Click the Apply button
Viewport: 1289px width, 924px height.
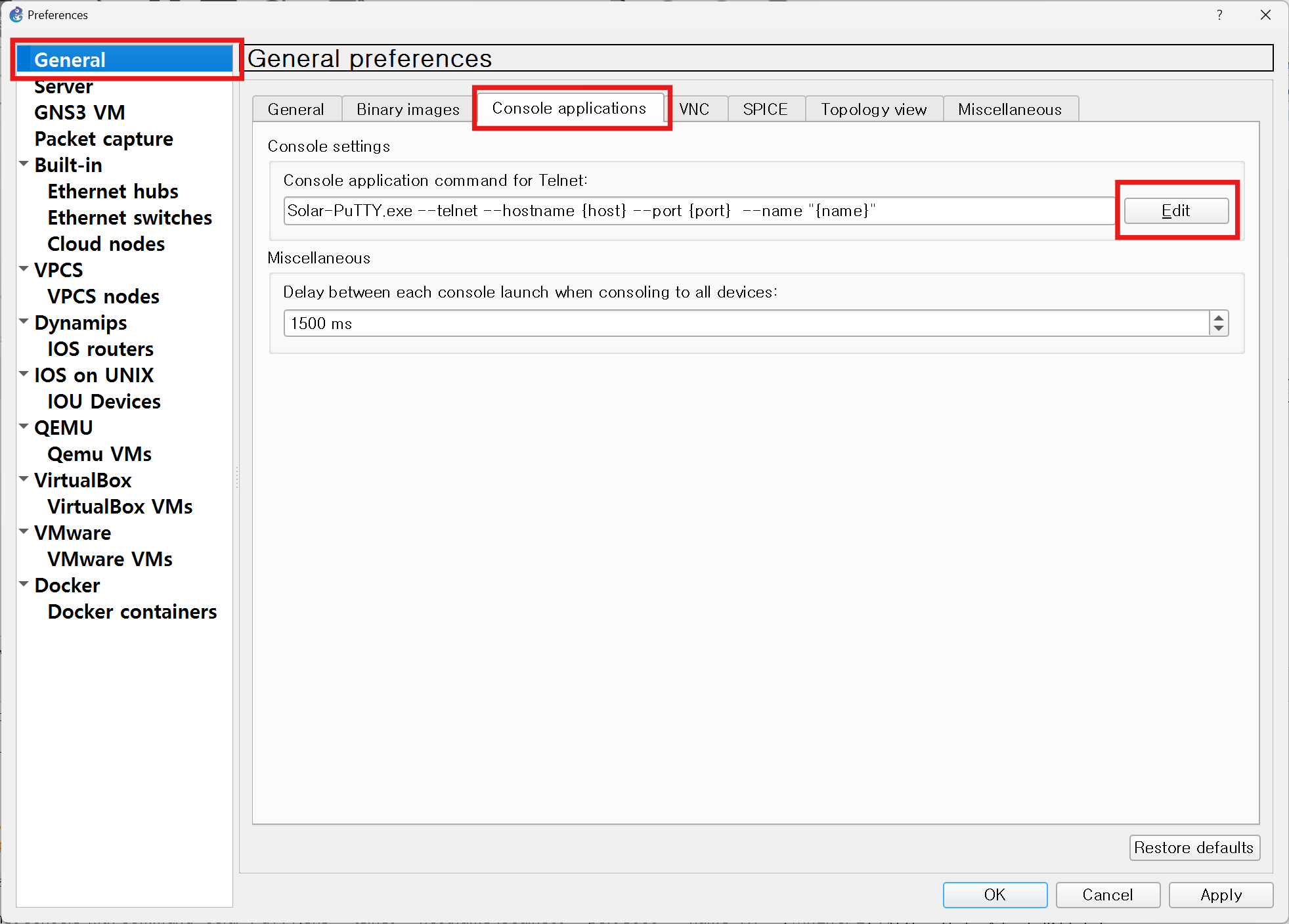click(1220, 894)
